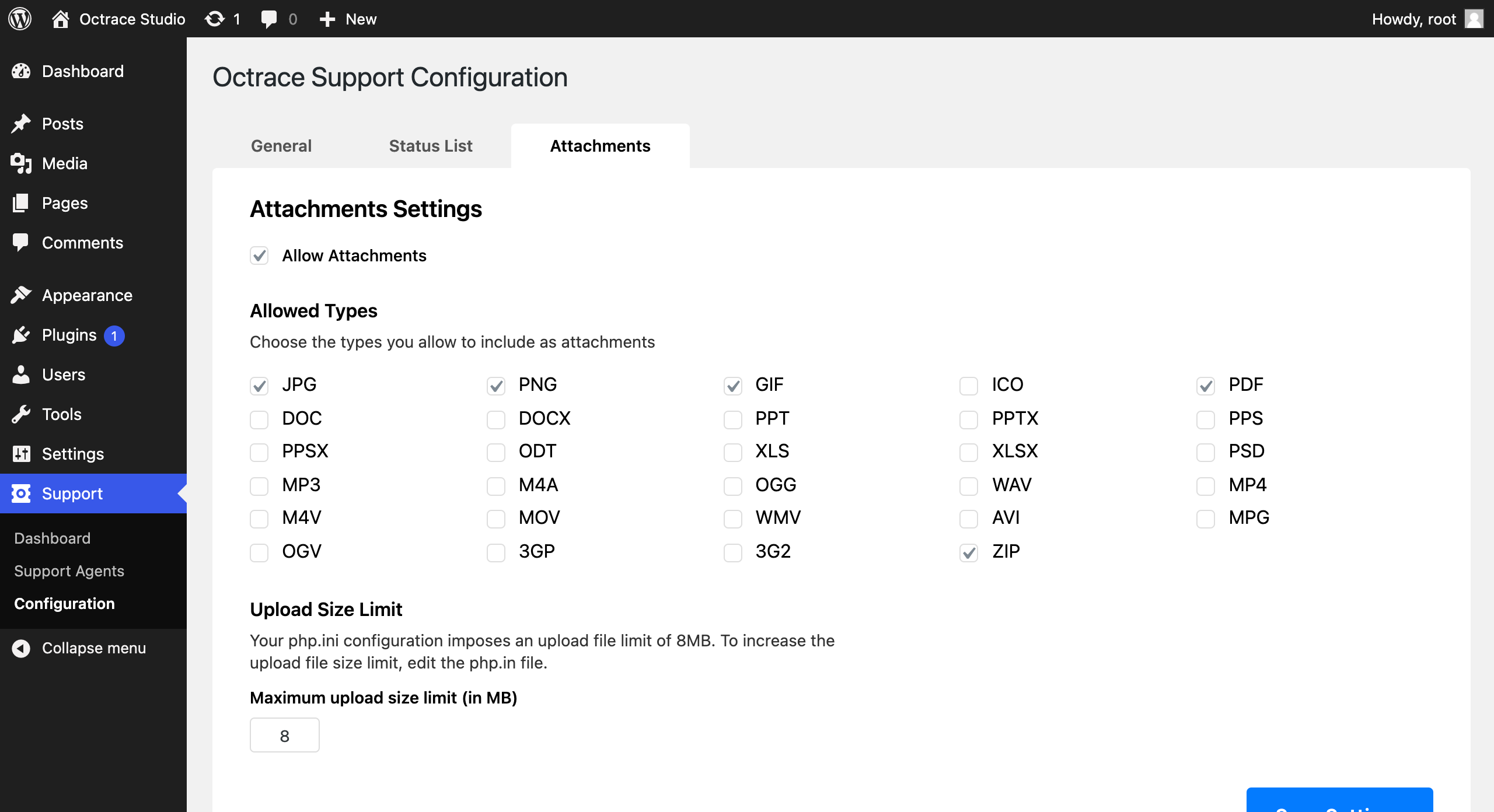Click the Users menu label
The image size is (1494, 812).
point(64,374)
